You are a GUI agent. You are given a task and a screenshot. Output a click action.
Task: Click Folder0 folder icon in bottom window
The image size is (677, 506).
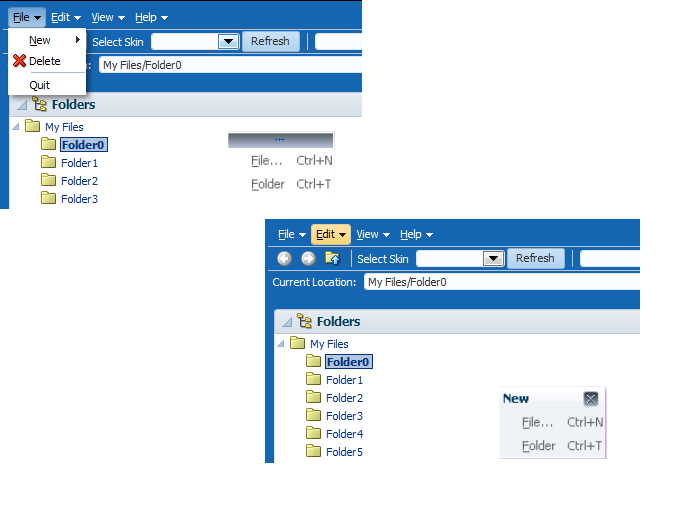313,361
